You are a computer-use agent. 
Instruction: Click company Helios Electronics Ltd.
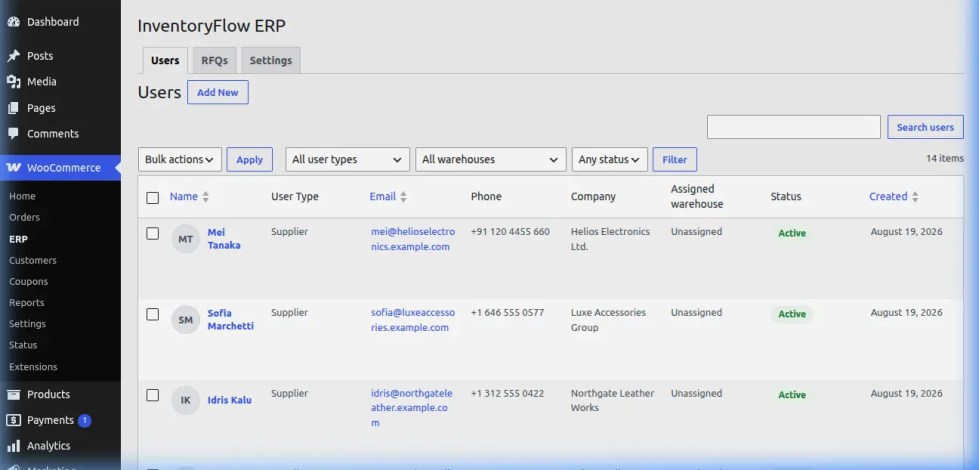click(610, 239)
